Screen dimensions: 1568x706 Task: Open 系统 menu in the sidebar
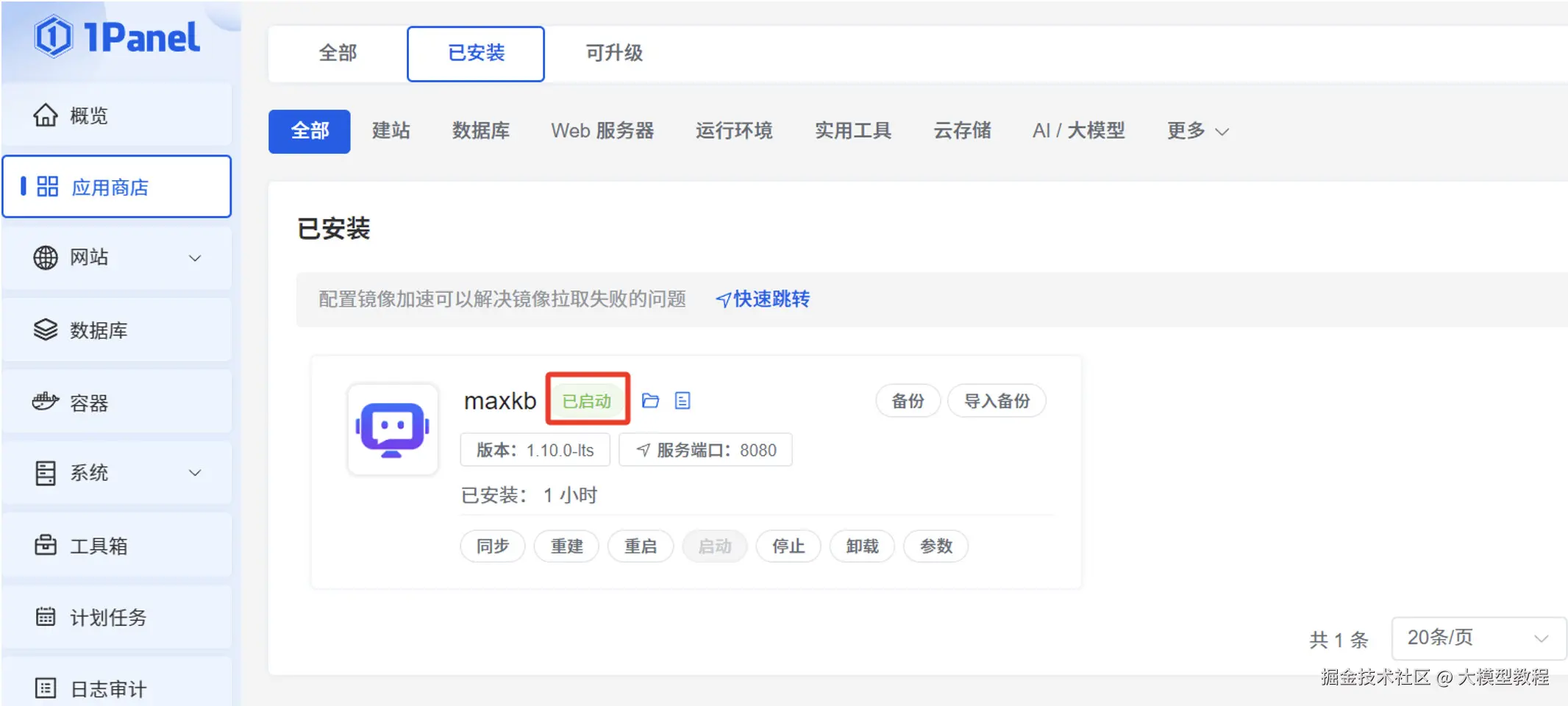[x=117, y=473]
